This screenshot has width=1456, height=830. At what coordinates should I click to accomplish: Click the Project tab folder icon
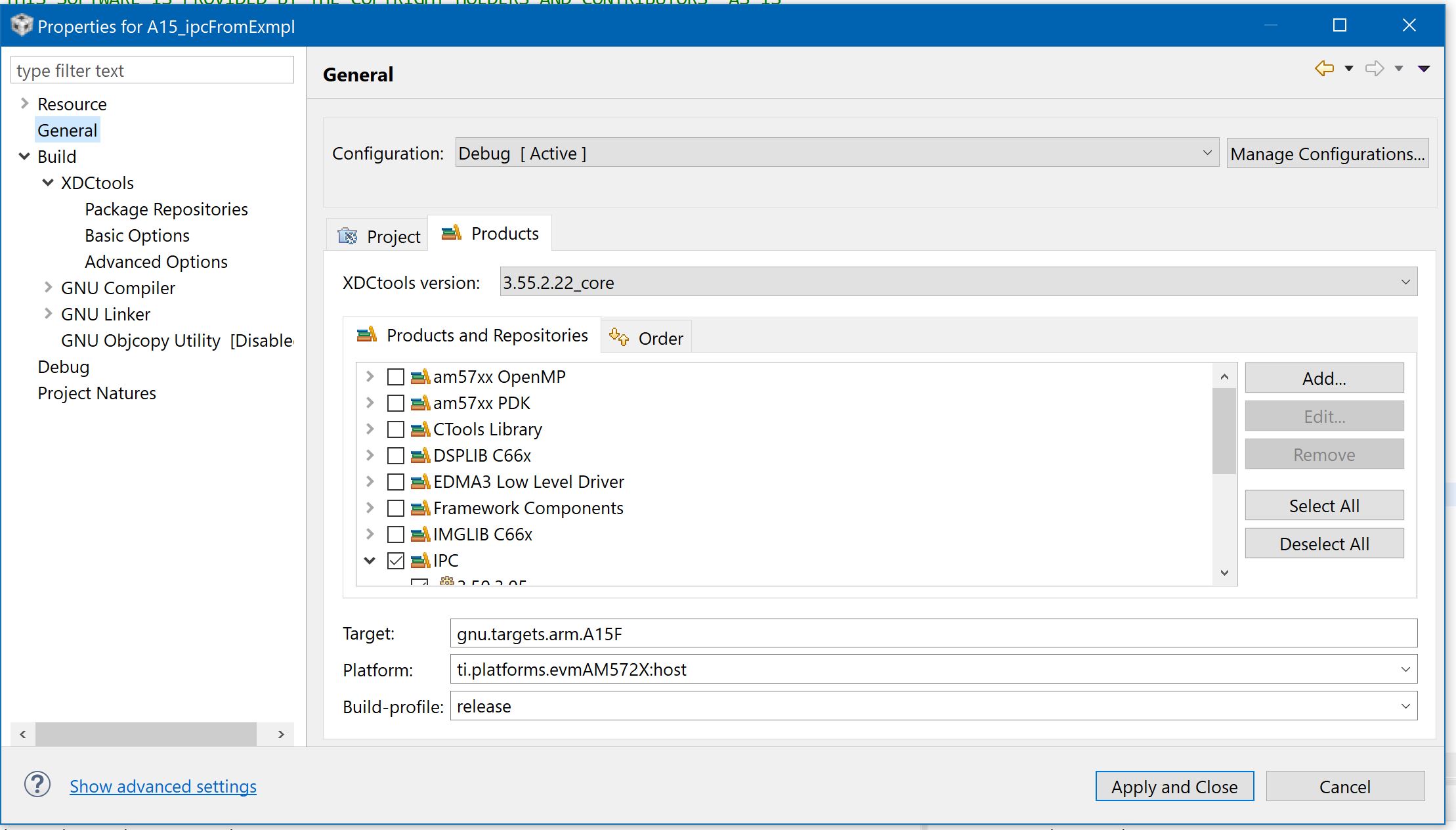tap(347, 236)
